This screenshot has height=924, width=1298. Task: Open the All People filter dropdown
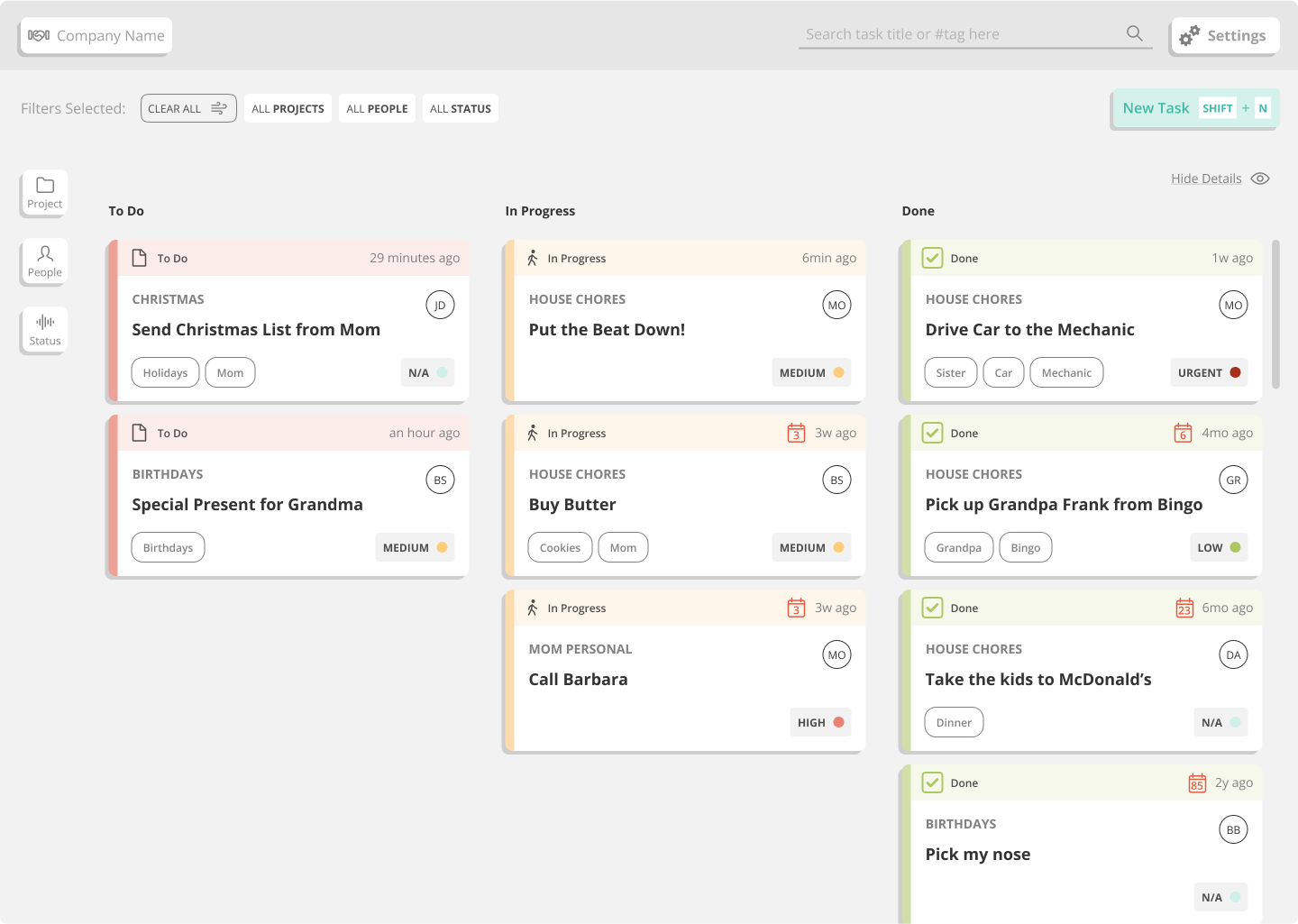click(377, 108)
